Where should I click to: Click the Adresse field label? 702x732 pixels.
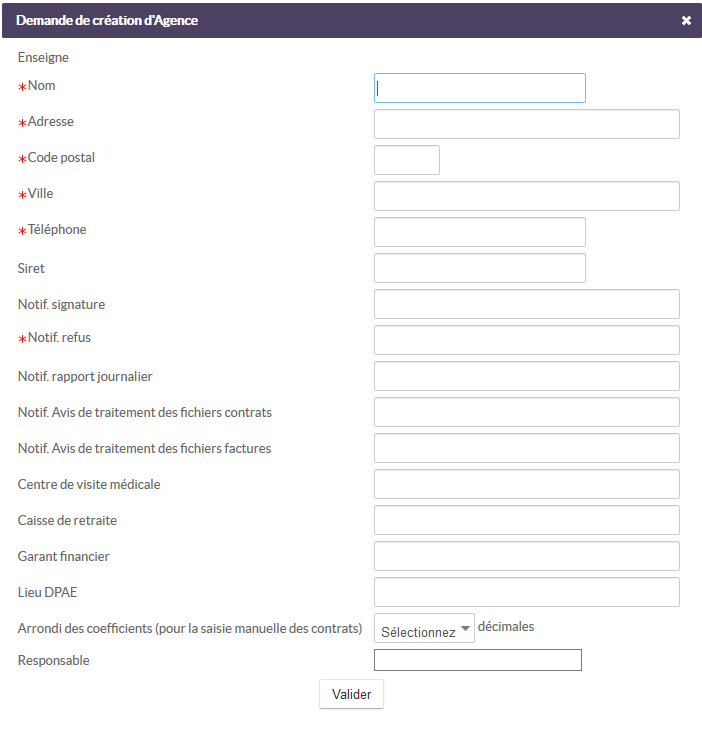50,121
